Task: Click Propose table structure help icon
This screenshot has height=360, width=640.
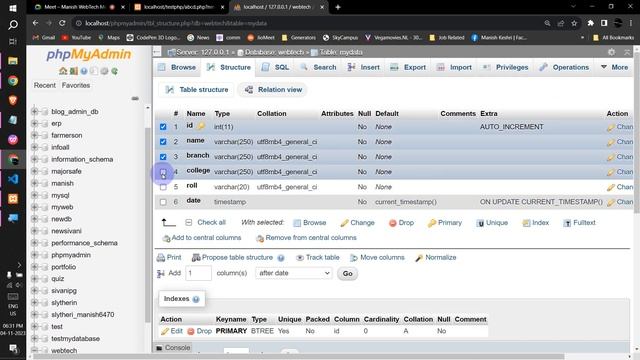Action: pos(281,258)
